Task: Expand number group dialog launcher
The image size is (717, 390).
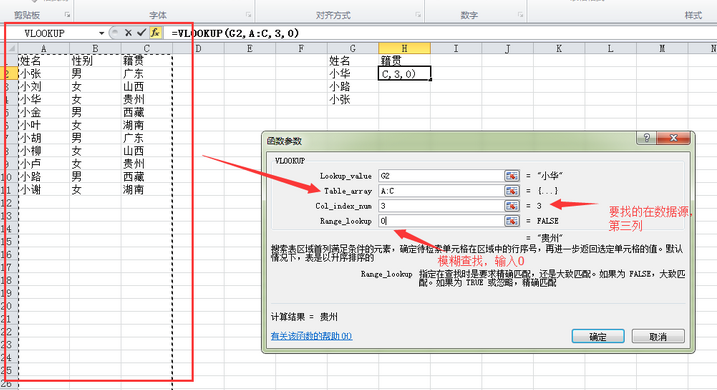Action: [x=520, y=15]
